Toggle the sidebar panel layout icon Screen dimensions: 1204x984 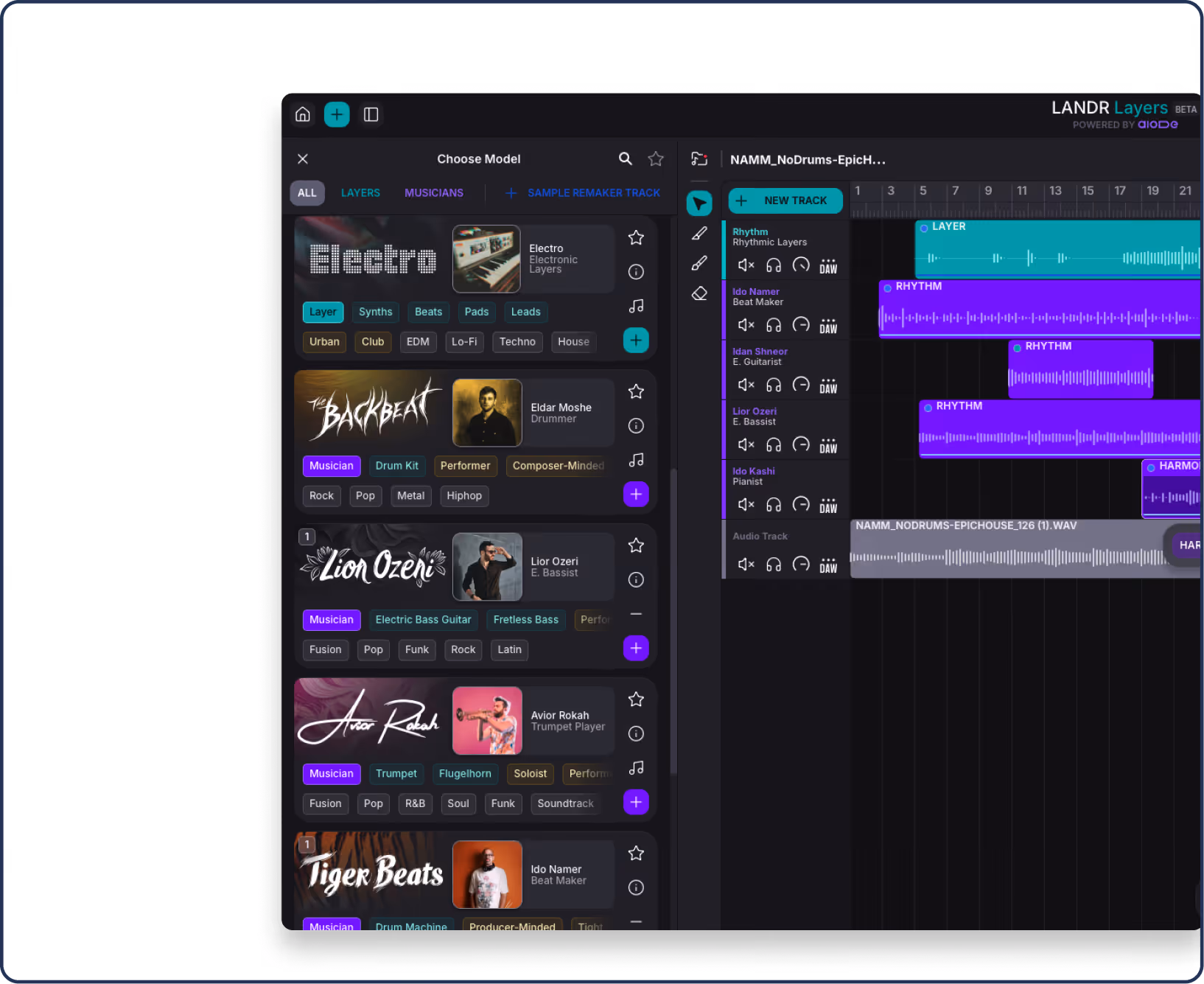(x=371, y=114)
